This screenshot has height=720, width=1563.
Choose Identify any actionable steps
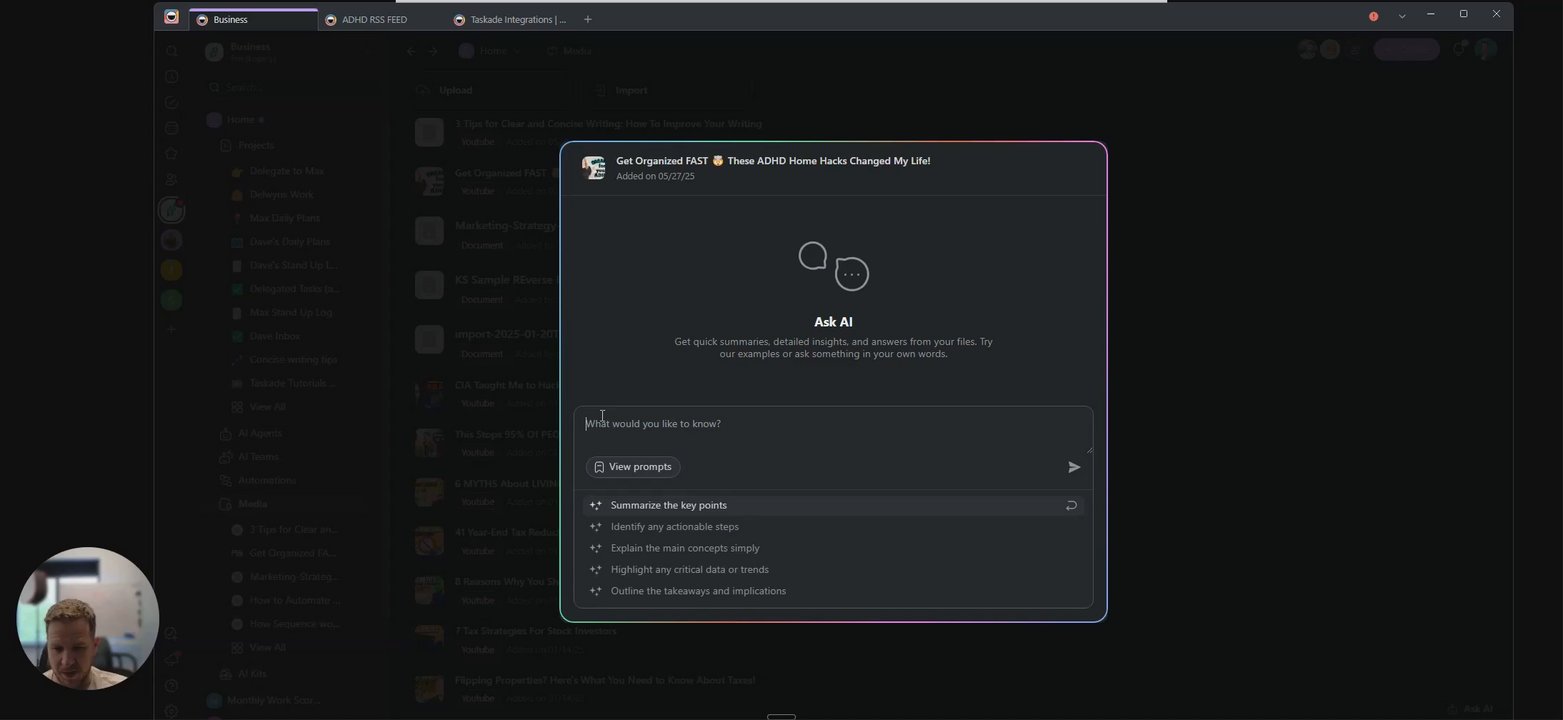tap(833, 527)
